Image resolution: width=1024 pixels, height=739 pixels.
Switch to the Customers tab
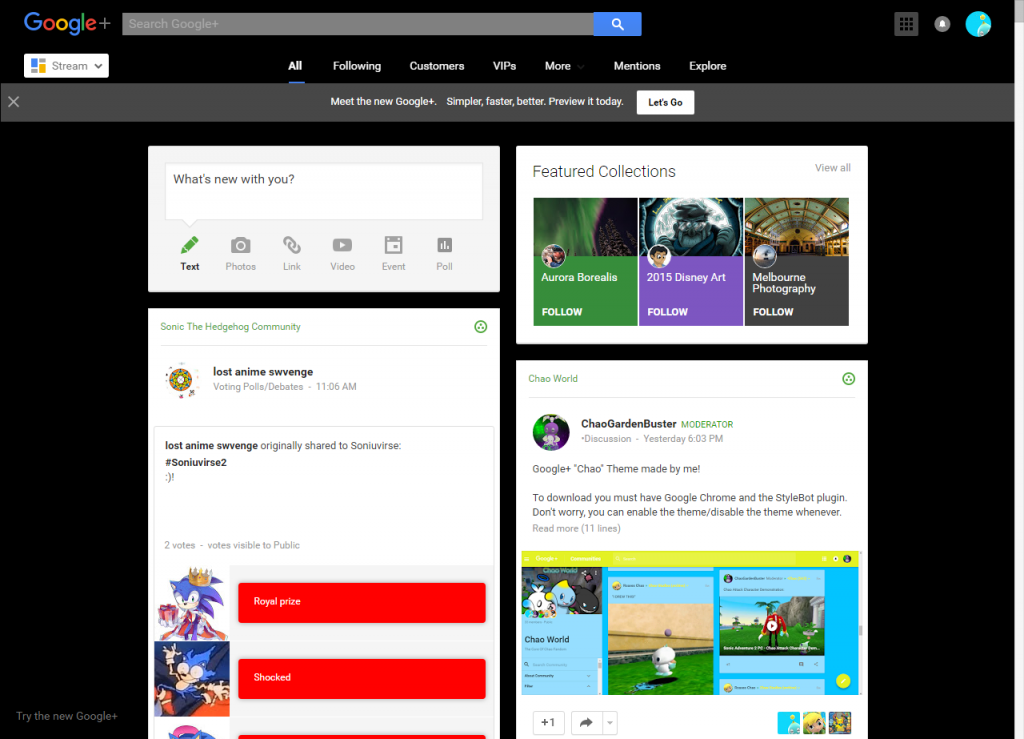tap(437, 66)
